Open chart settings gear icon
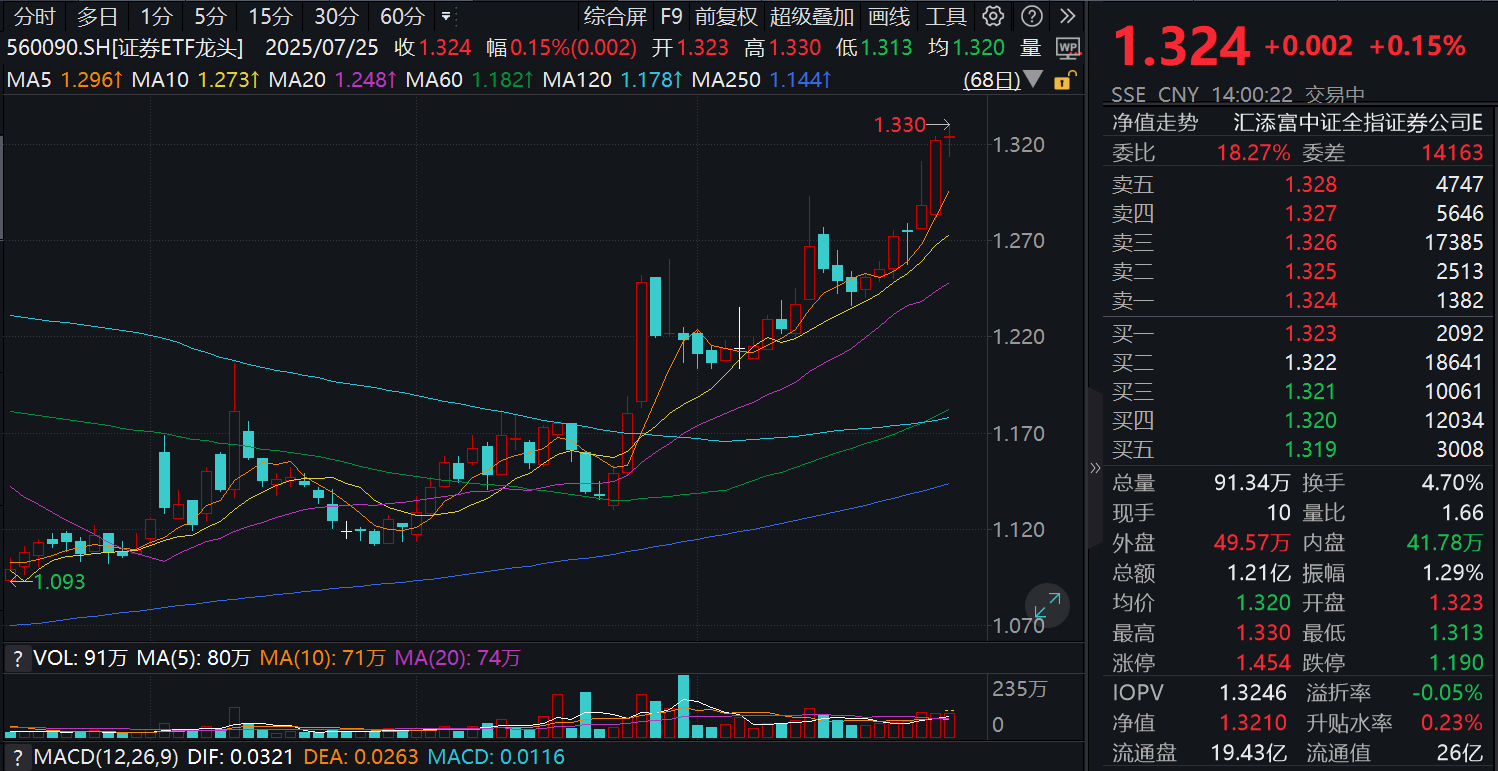Viewport: 1498px width, 771px height. (993, 16)
